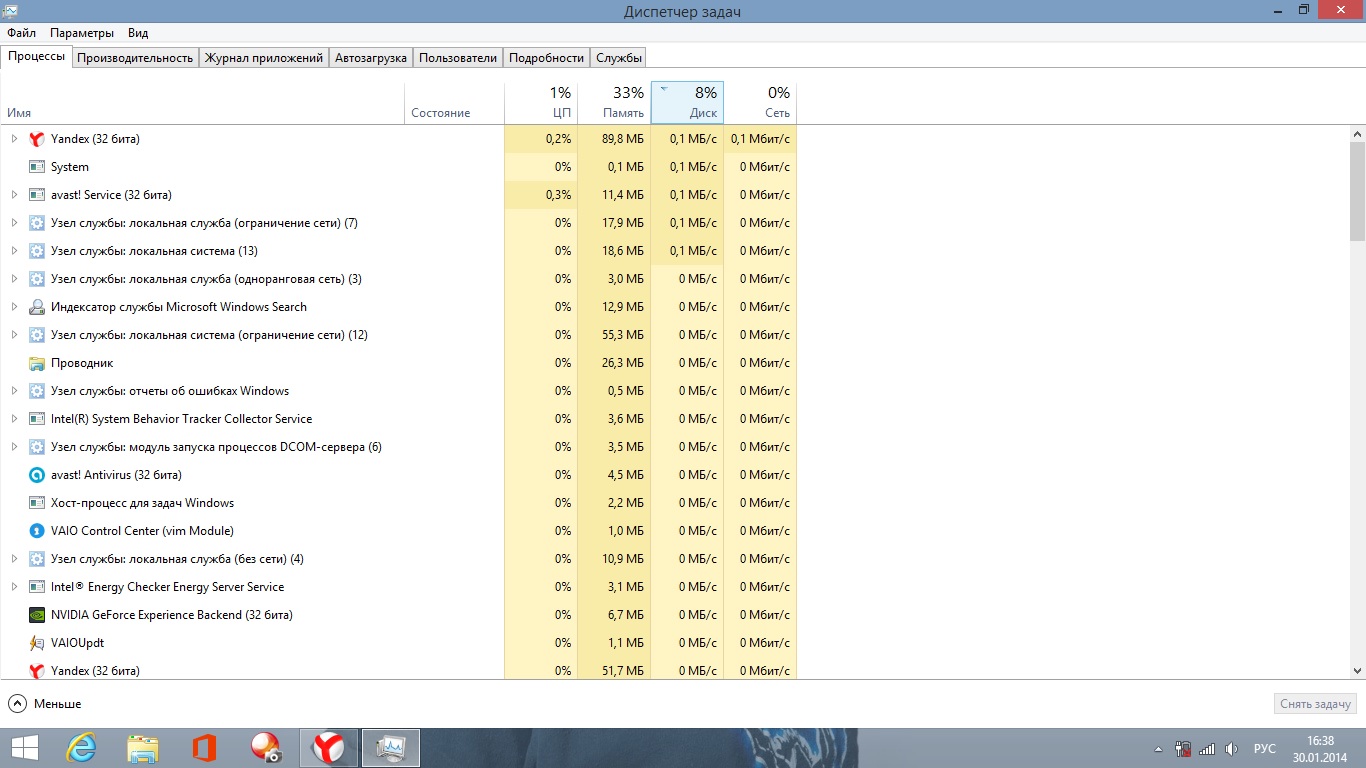Expand the first Yandex (32 бита) process group
The width and height of the screenshot is (1366, 768).
(x=14, y=139)
